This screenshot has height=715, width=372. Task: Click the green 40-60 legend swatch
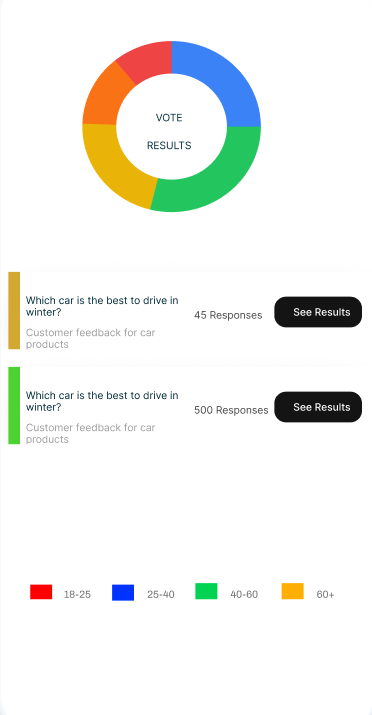tap(206, 591)
